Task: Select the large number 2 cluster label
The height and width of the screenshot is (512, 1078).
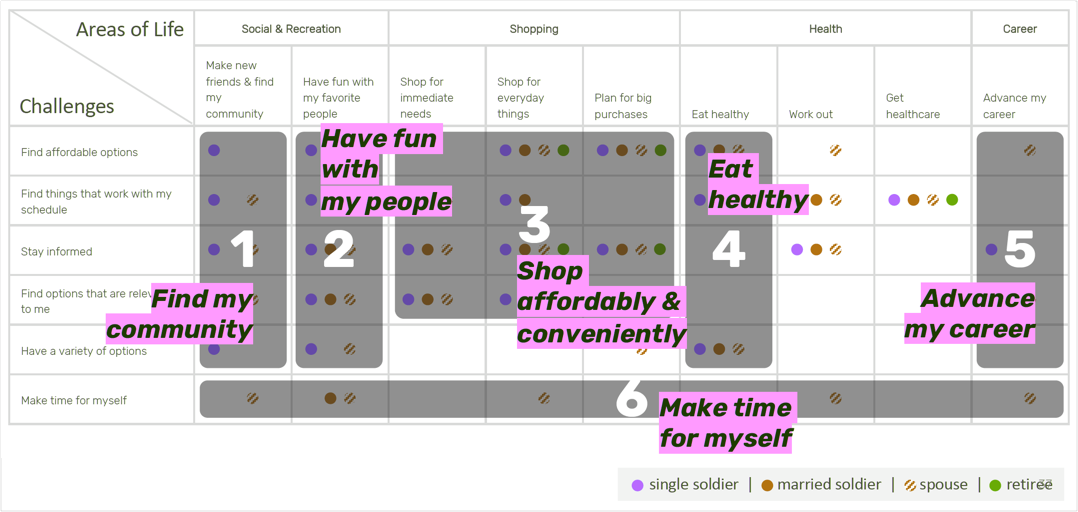Action: 338,249
